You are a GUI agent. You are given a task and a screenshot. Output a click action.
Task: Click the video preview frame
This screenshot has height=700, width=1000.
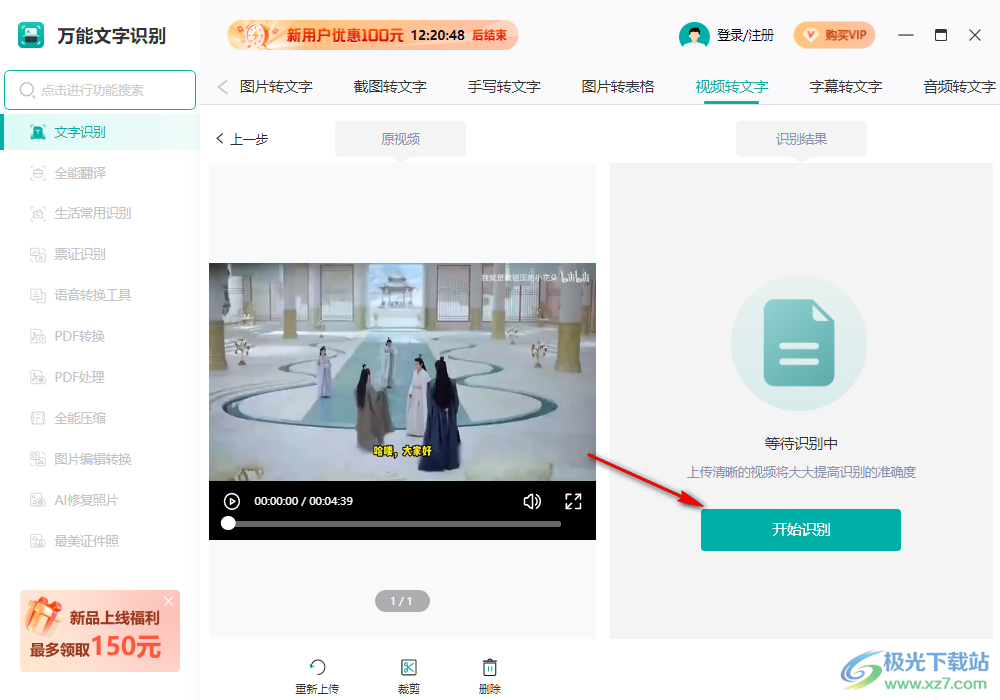(402, 372)
